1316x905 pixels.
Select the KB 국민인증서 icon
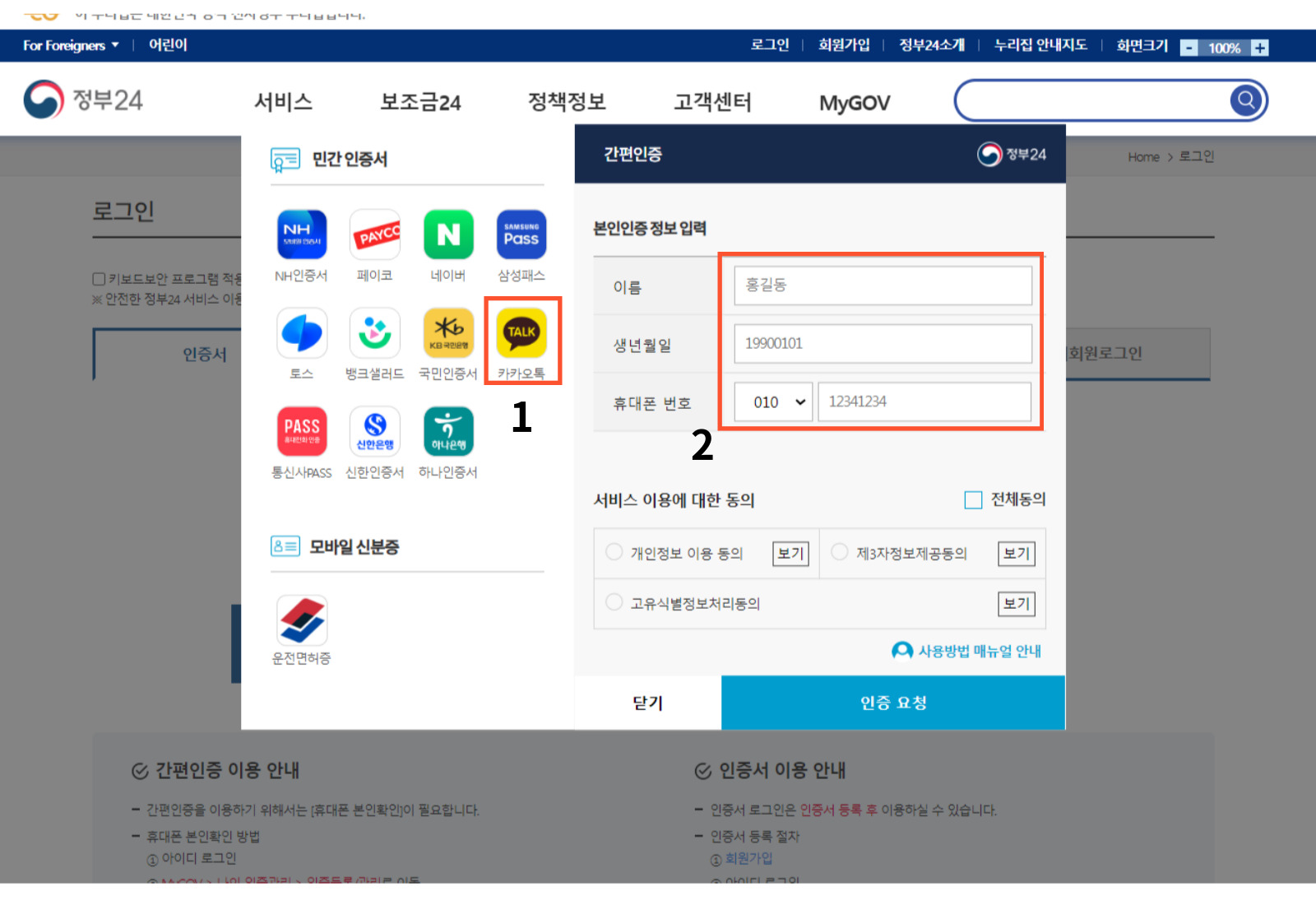[x=448, y=333]
